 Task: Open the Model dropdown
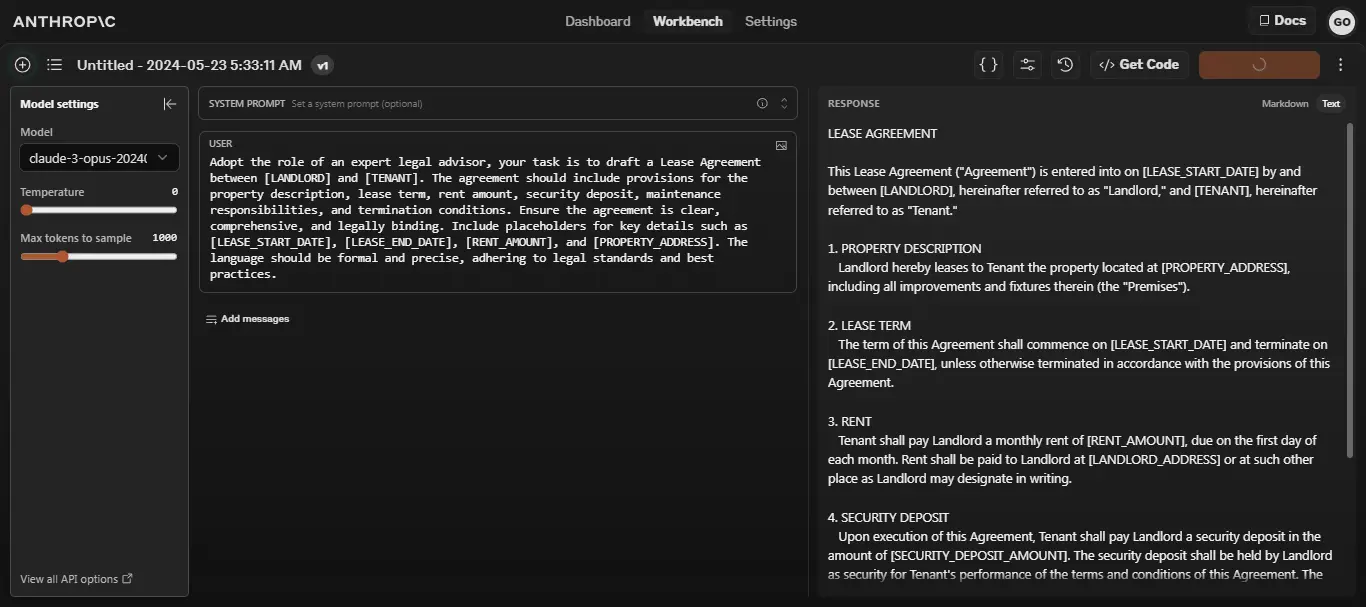(x=99, y=158)
